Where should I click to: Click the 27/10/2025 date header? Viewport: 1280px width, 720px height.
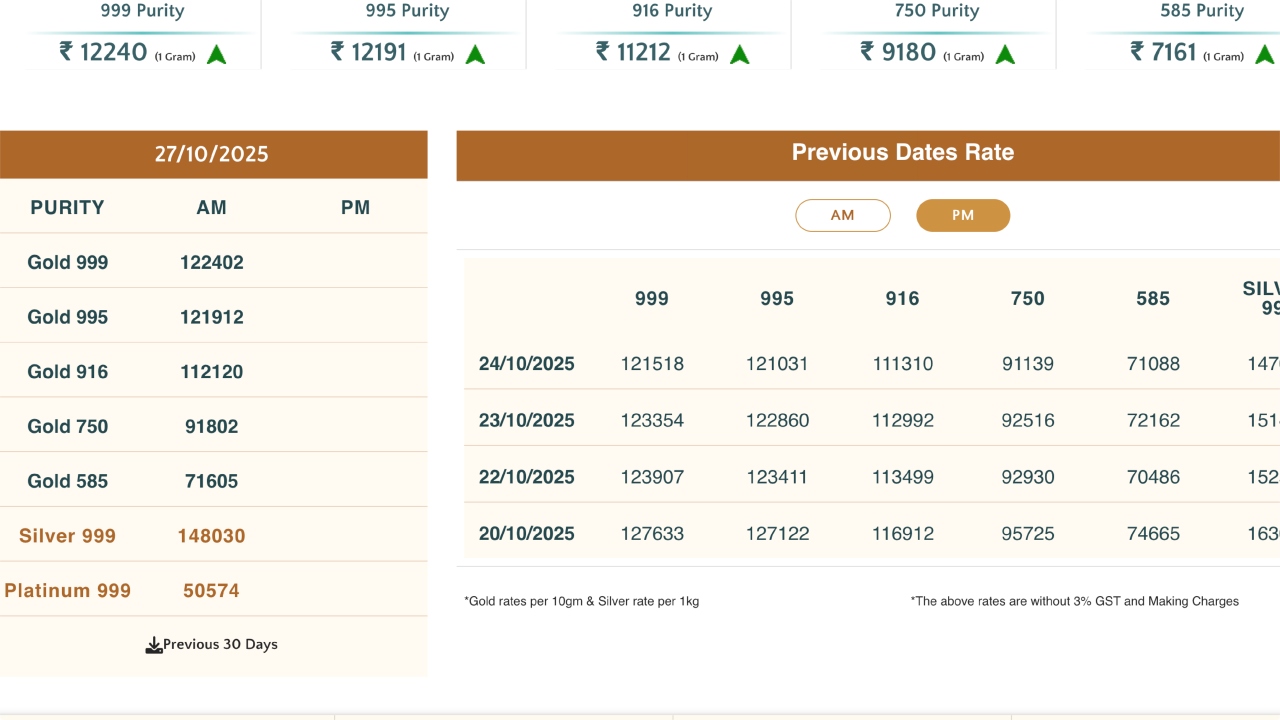pyautogui.click(x=211, y=154)
